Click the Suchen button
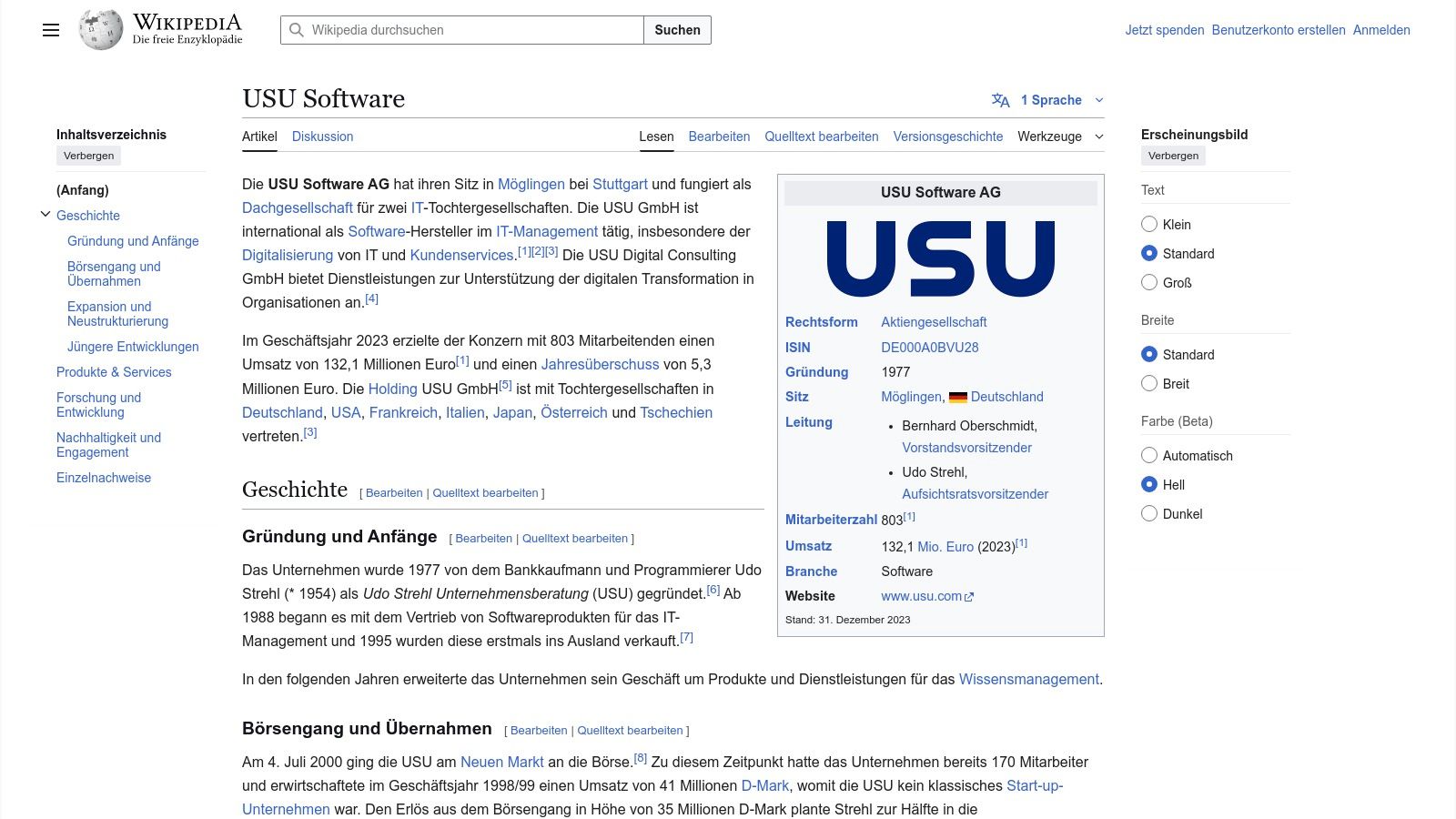Image resolution: width=1456 pixels, height=819 pixels. pos(677,30)
